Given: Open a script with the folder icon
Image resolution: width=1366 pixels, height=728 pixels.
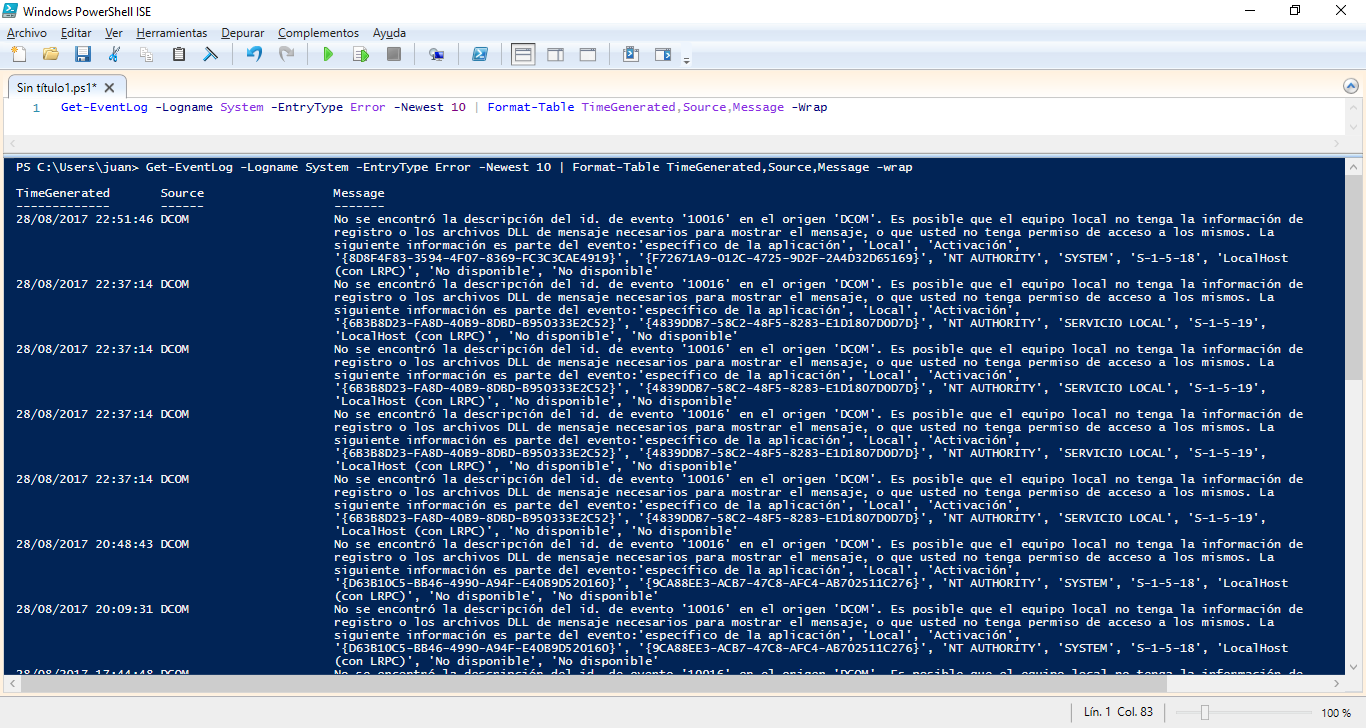Looking at the screenshot, I should 51,54.
